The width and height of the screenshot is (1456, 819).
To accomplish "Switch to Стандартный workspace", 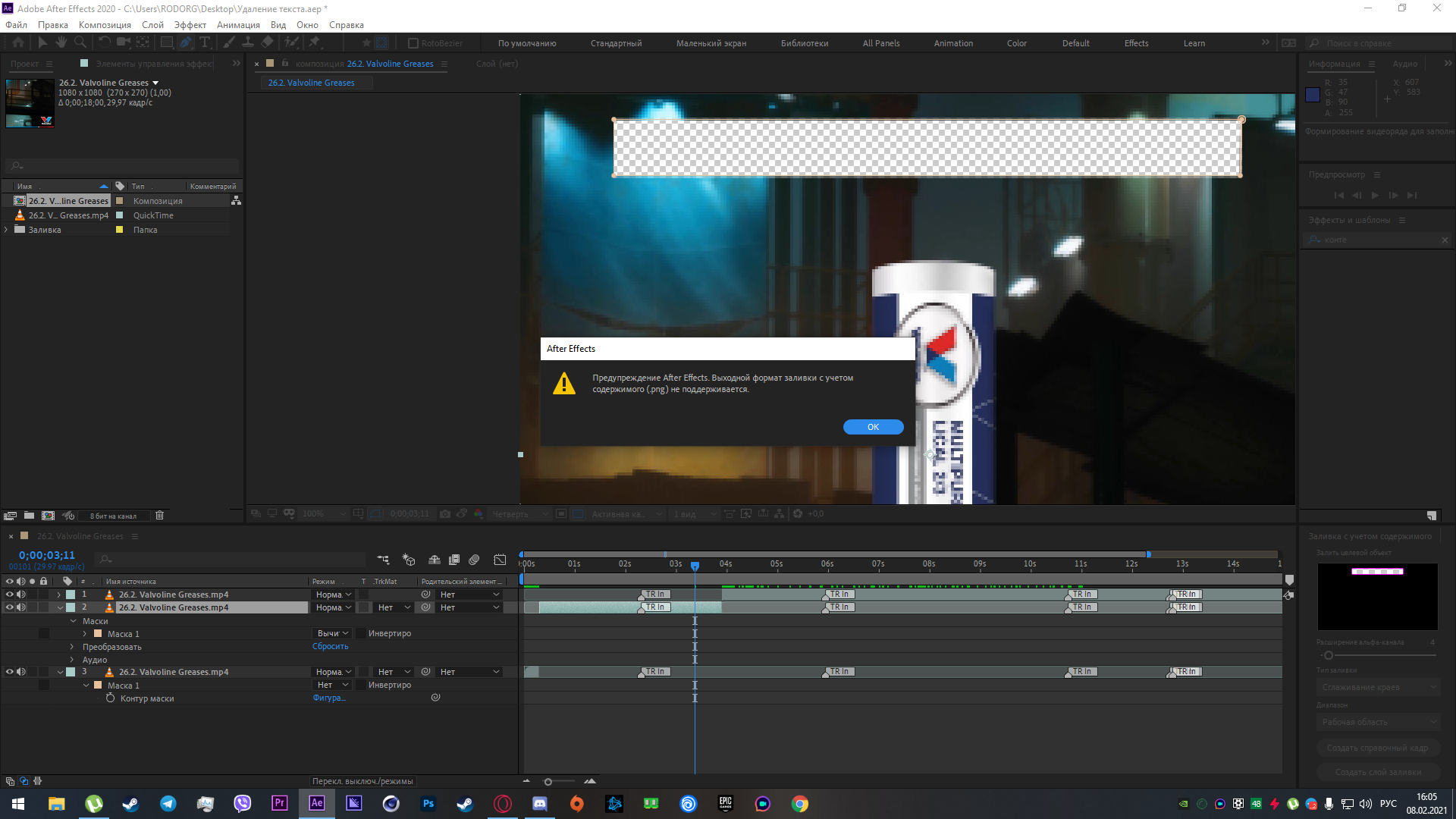I will pyautogui.click(x=616, y=43).
